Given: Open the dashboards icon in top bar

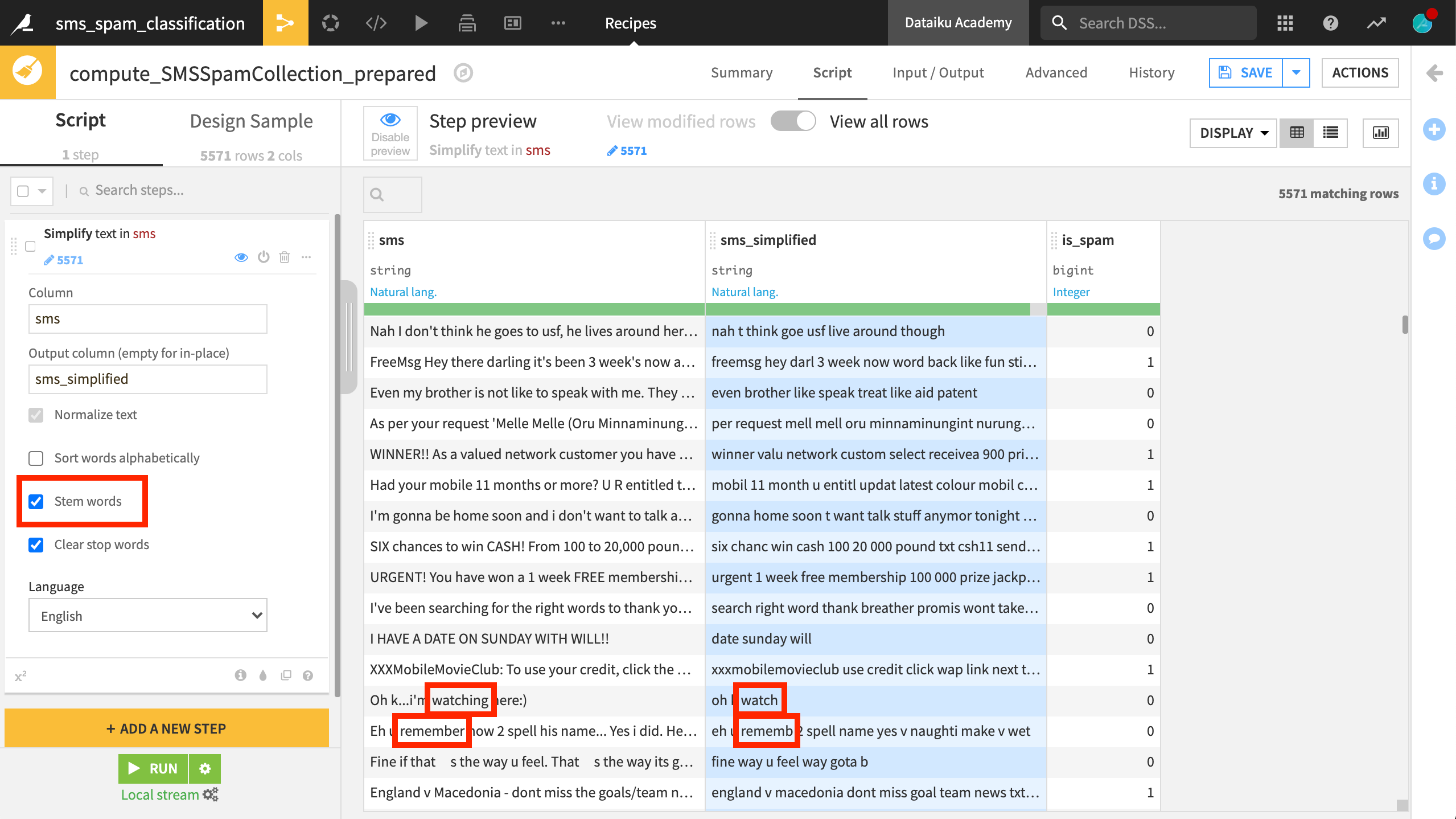Looking at the screenshot, I should click(x=512, y=23).
